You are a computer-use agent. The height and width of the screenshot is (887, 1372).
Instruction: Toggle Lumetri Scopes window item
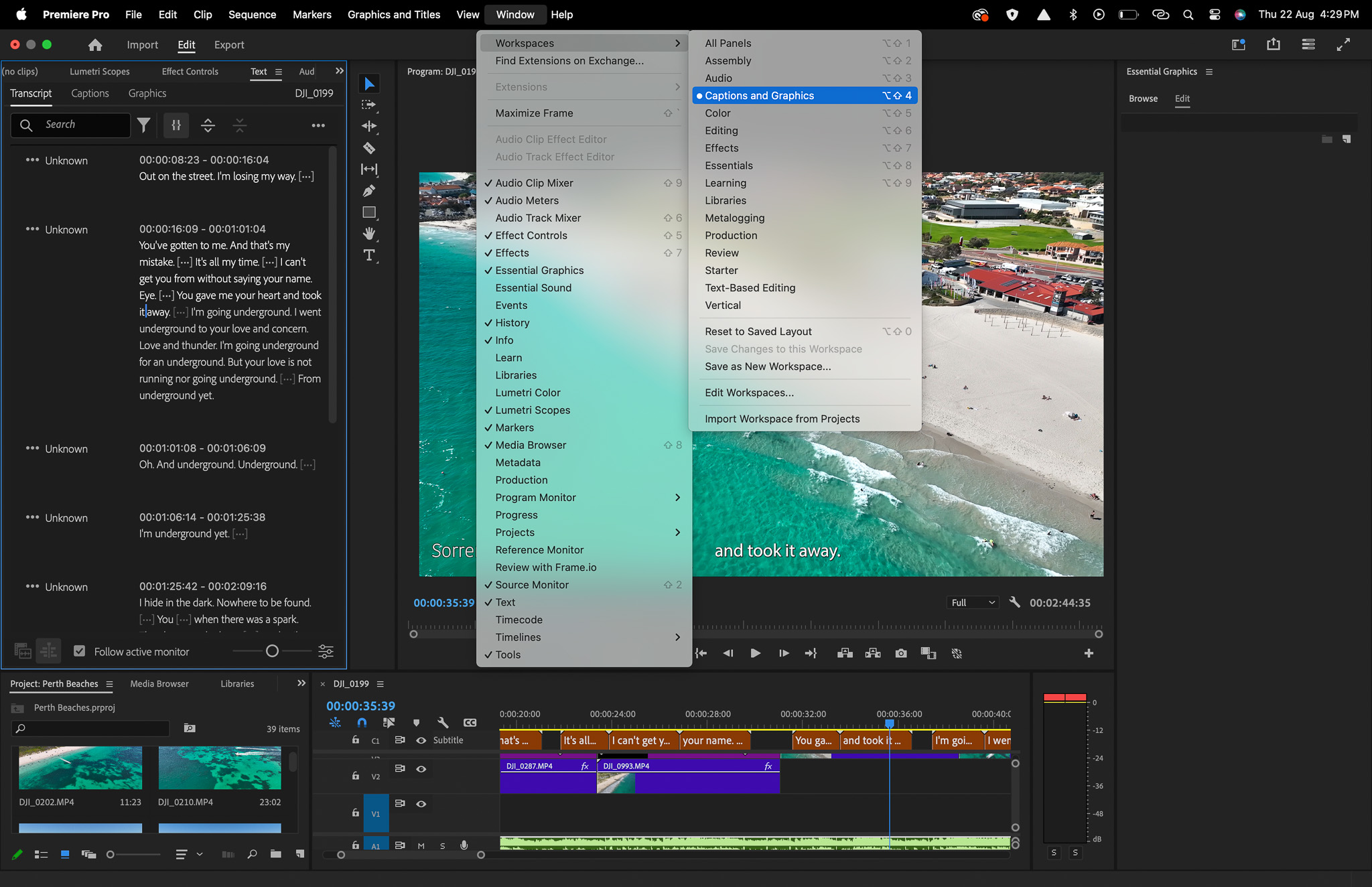(584, 410)
